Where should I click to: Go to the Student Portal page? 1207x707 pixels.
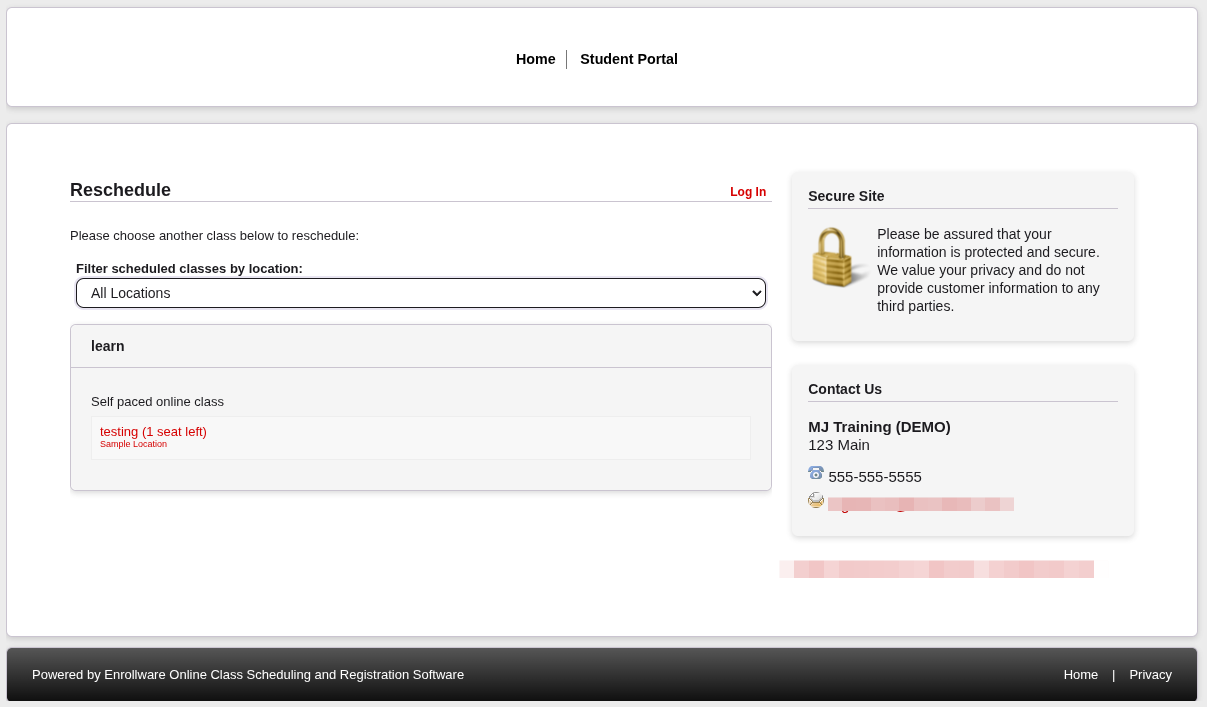click(629, 59)
